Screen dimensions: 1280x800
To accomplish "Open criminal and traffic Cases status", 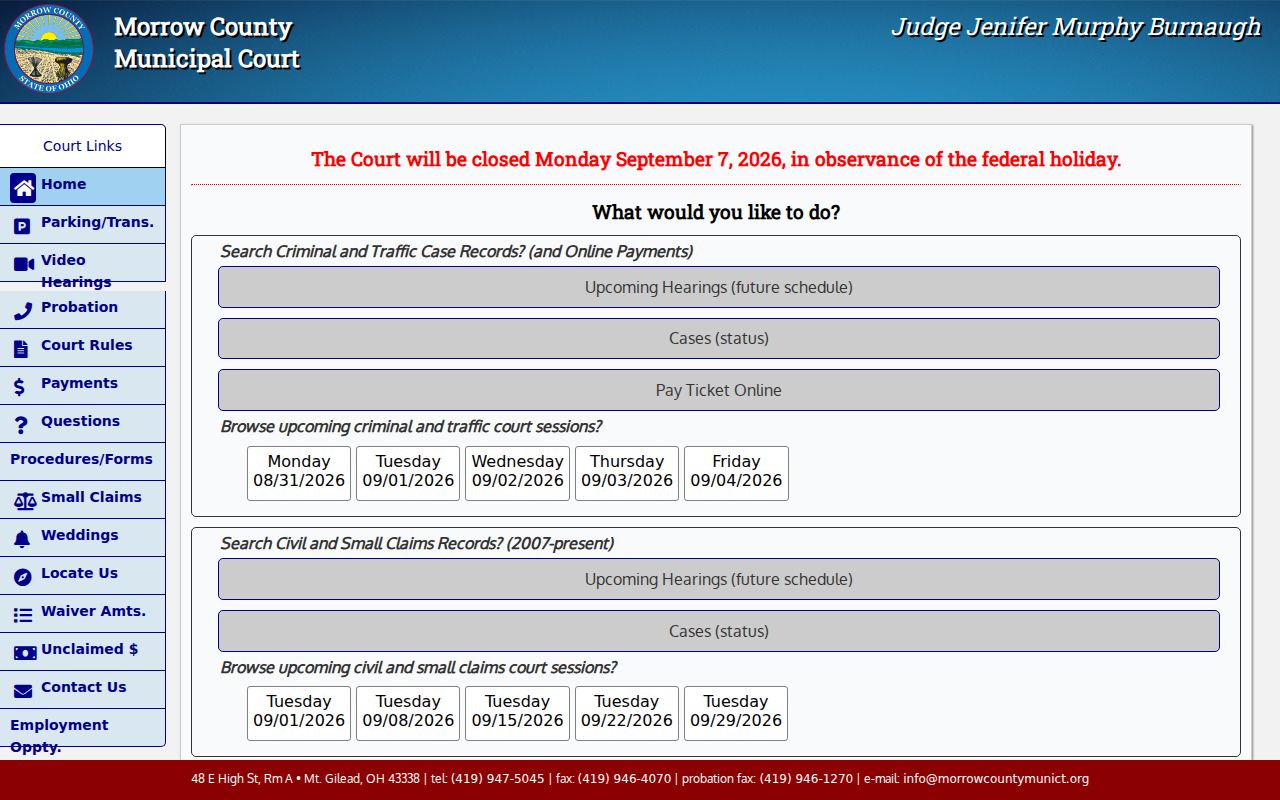I will 719,338.
